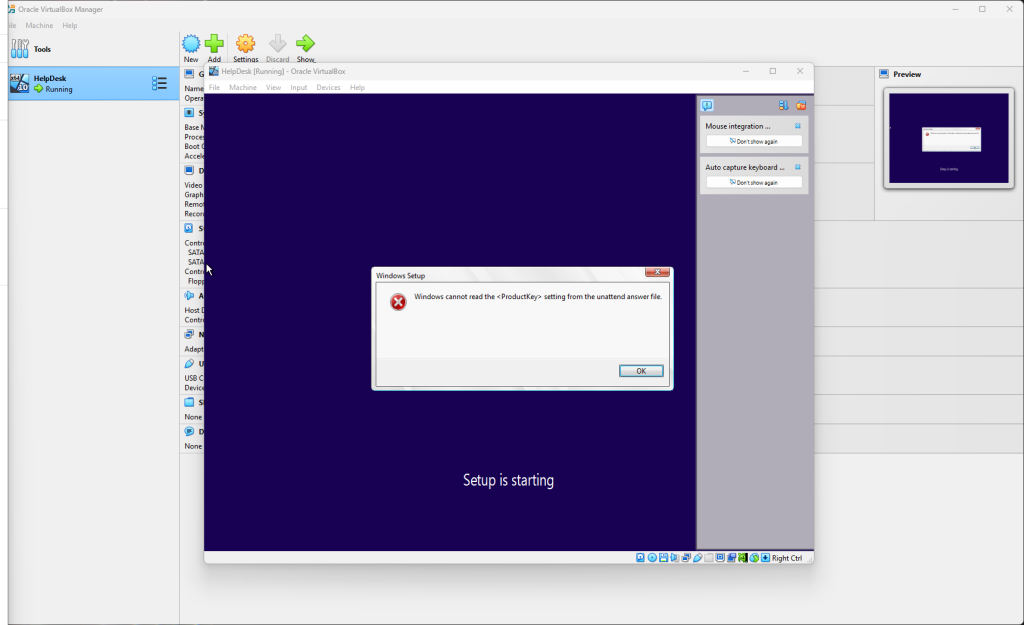Open the HelpDesk machine tools list icon

click(x=159, y=84)
